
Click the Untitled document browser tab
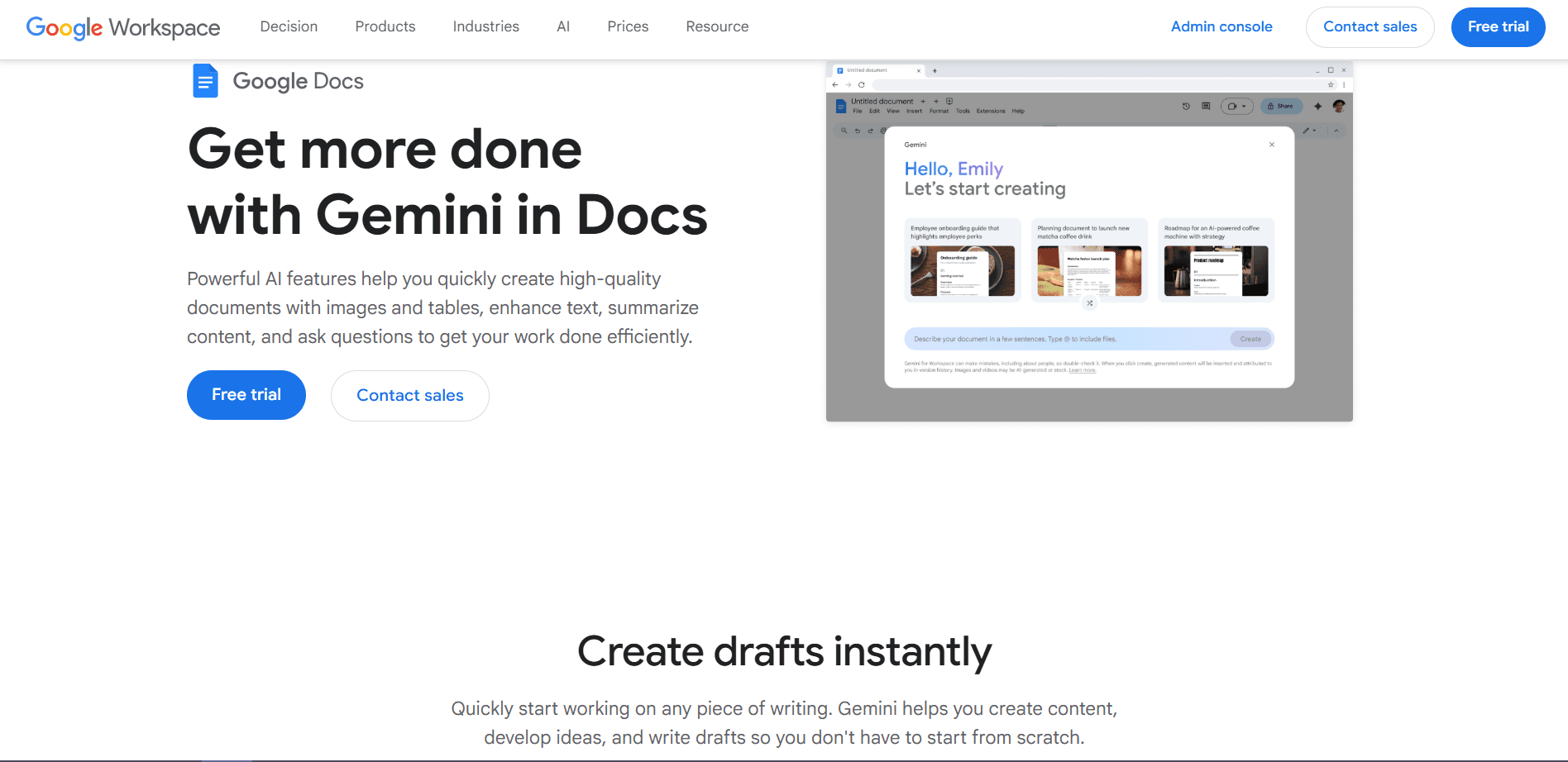click(878, 71)
